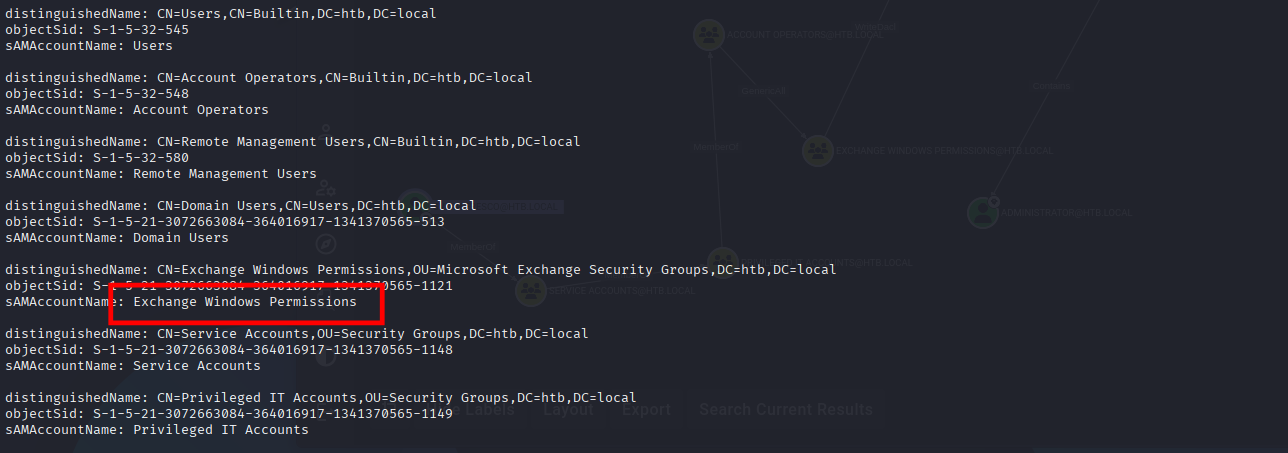The height and width of the screenshot is (453, 1288).
Task: Click the Account Operators group node icon
Action: [709, 34]
